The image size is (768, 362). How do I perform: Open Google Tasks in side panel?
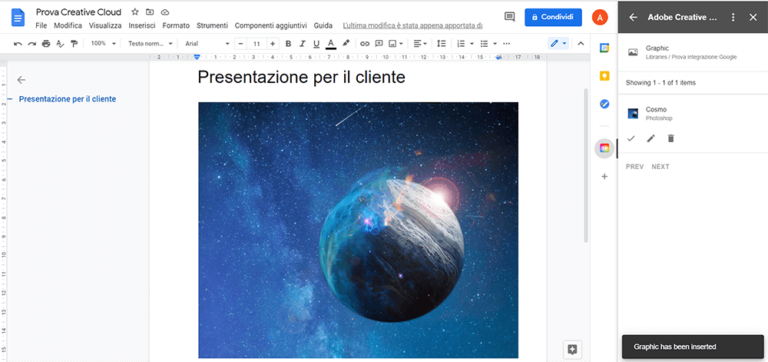pos(604,104)
